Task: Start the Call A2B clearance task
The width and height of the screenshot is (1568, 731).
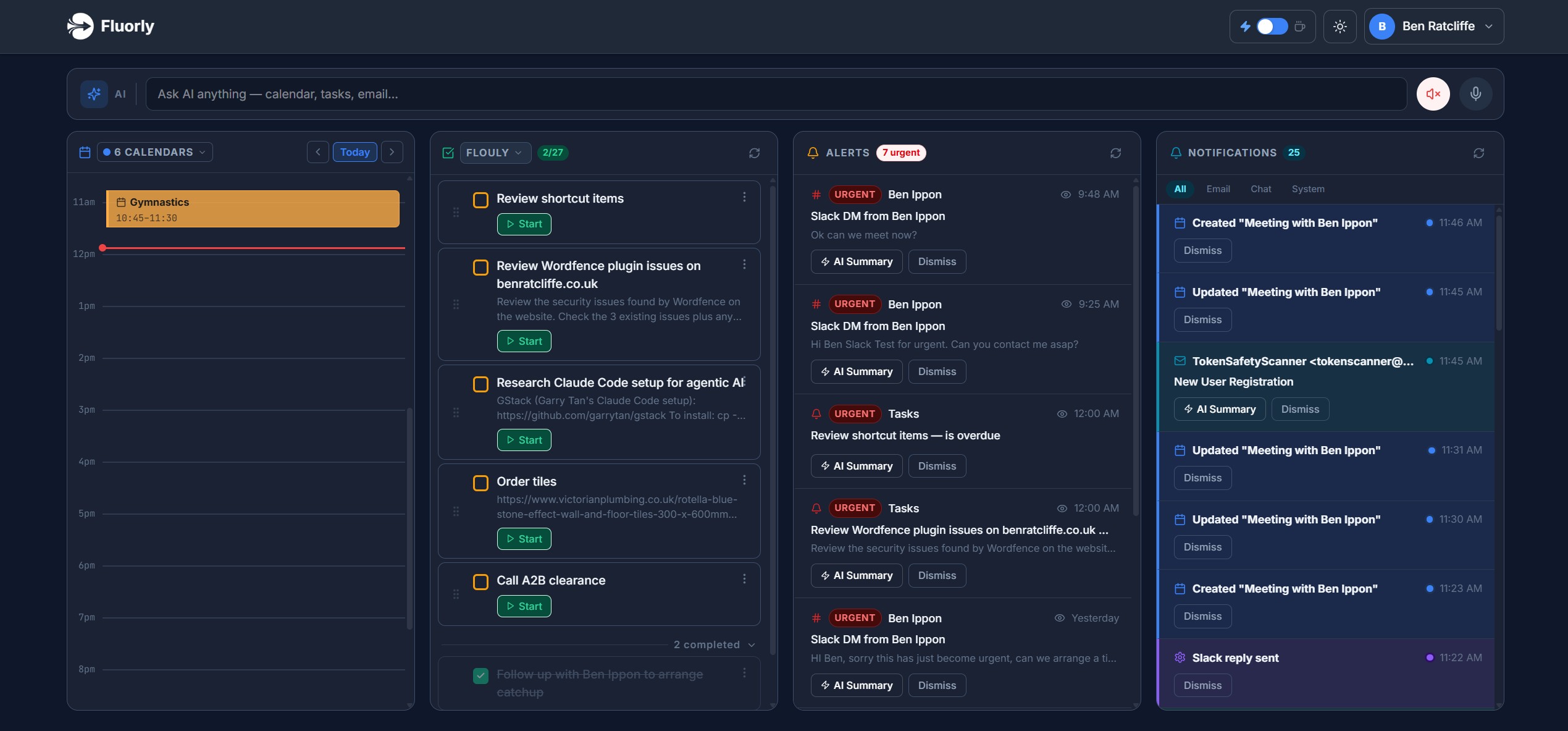Action: coord(524,606)
